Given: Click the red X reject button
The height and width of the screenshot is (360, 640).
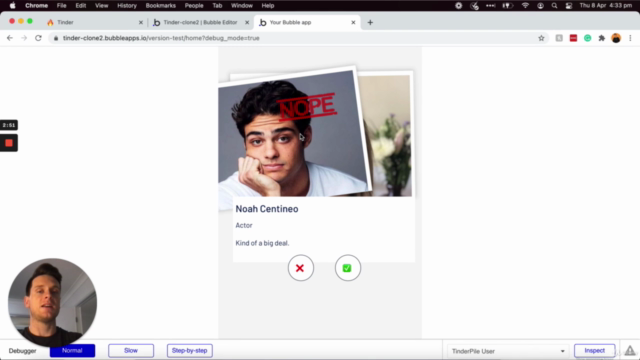Looking at the screenshot, I should pos(300,268).
